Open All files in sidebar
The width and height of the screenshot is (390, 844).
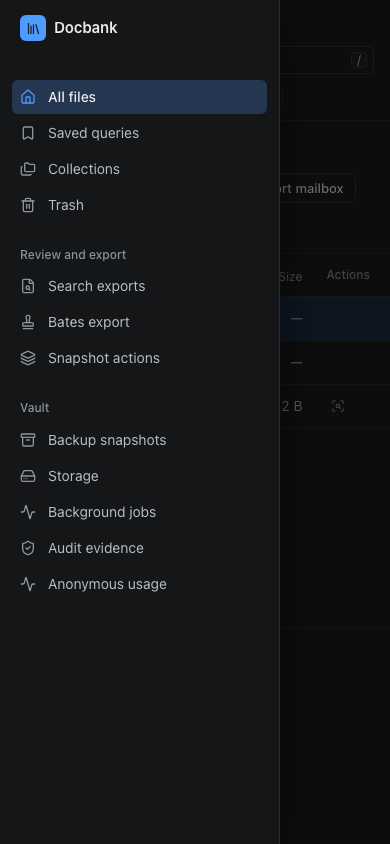point(139,97)
